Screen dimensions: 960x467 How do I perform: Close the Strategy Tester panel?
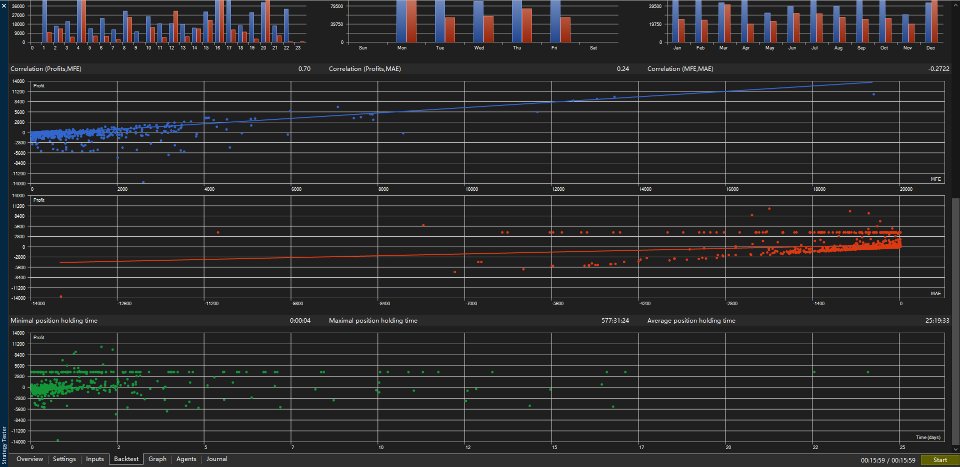[x=3, y=5]
